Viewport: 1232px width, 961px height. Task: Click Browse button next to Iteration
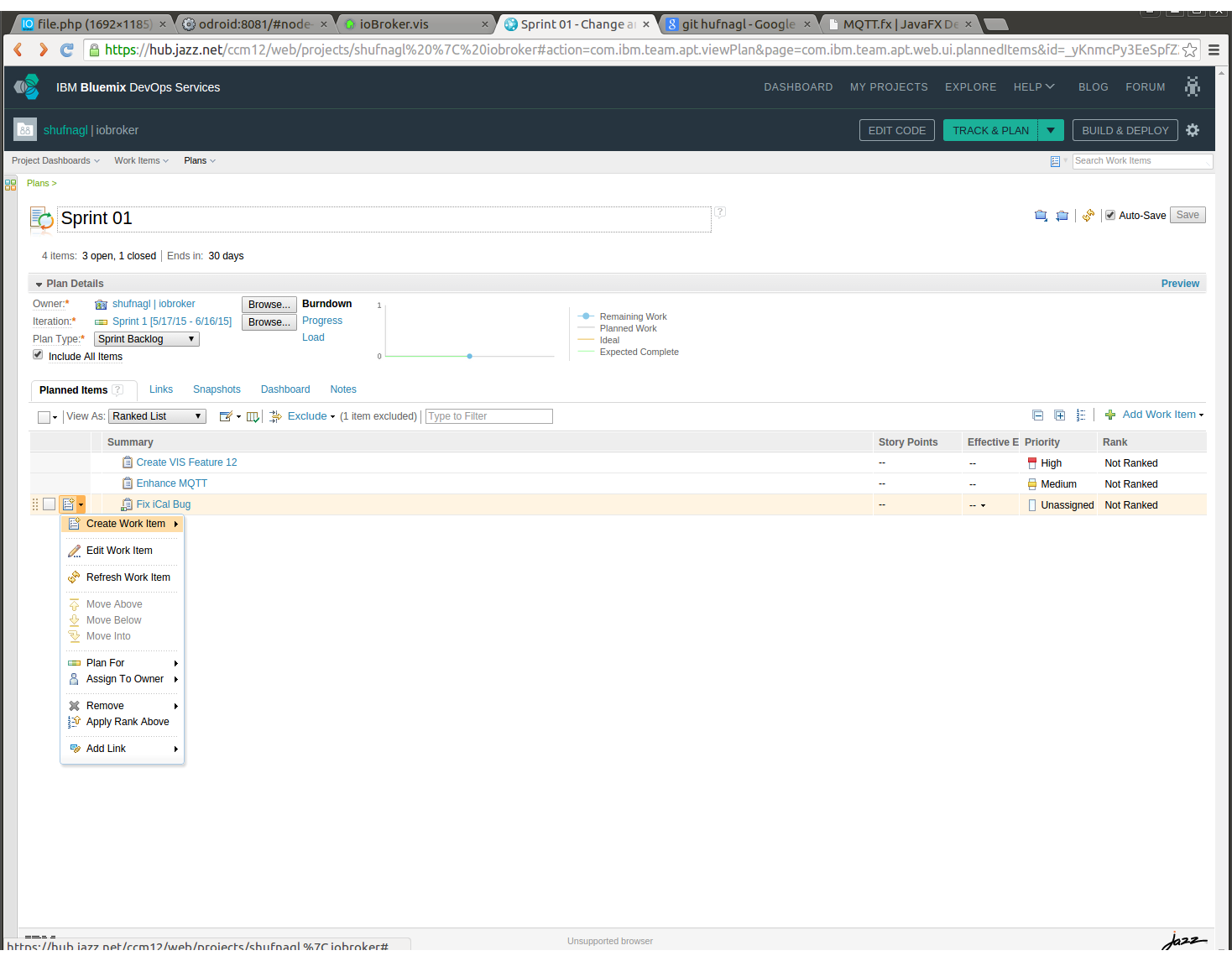click(269, 322)
